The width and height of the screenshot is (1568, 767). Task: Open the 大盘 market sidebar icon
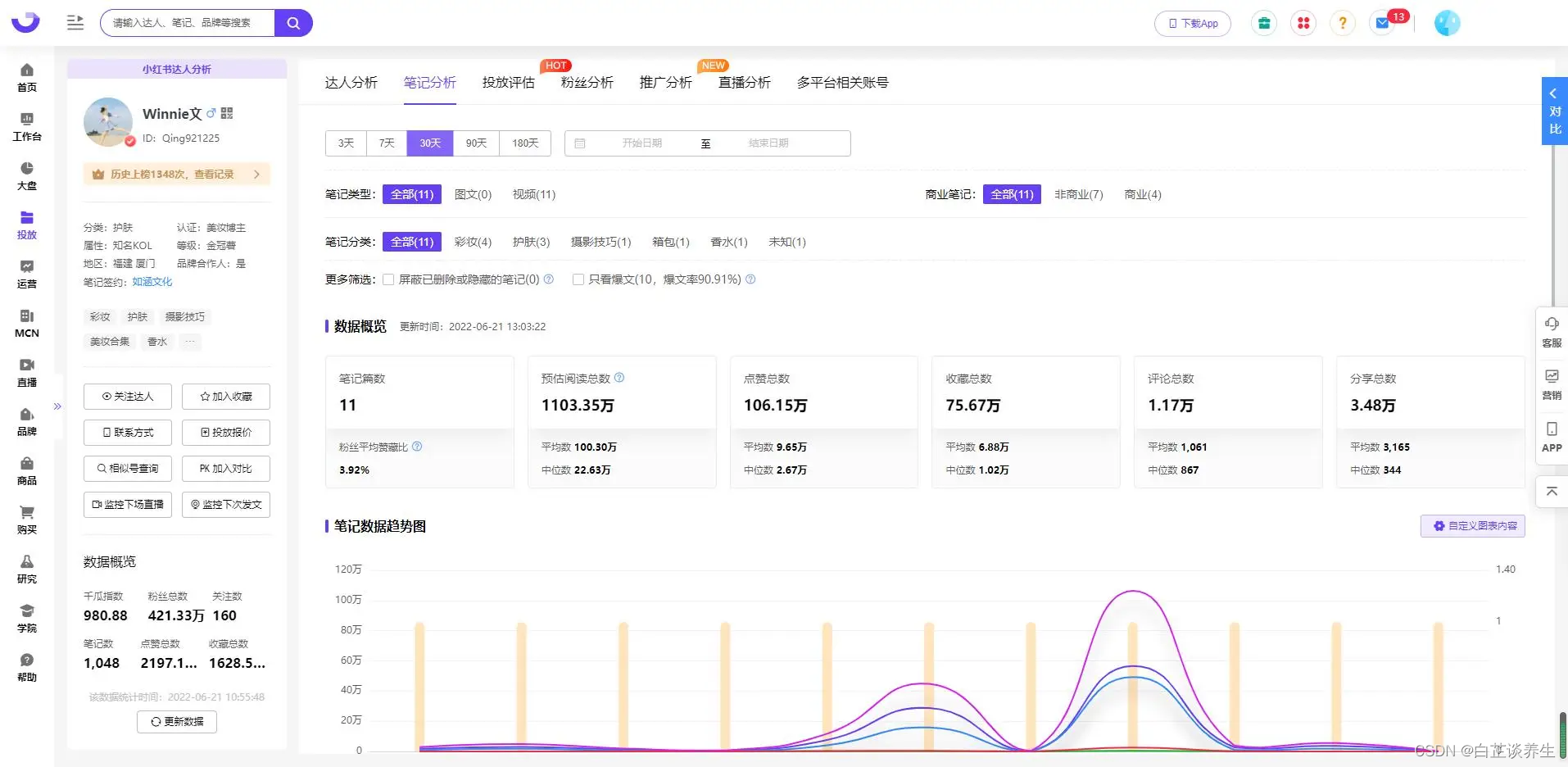pos(27,175)
